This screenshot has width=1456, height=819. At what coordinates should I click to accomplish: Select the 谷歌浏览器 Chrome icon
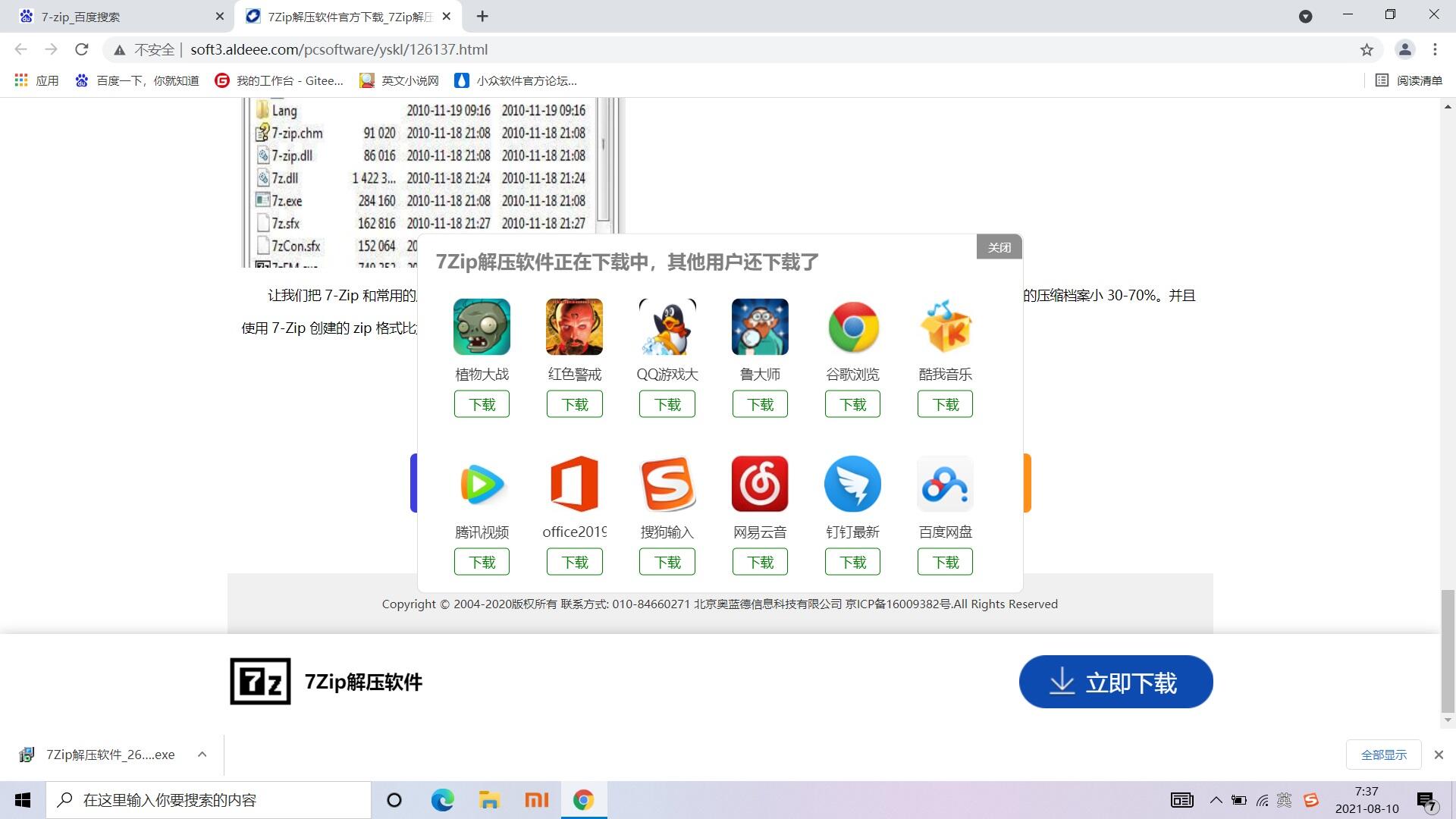[x=852, y=327]
